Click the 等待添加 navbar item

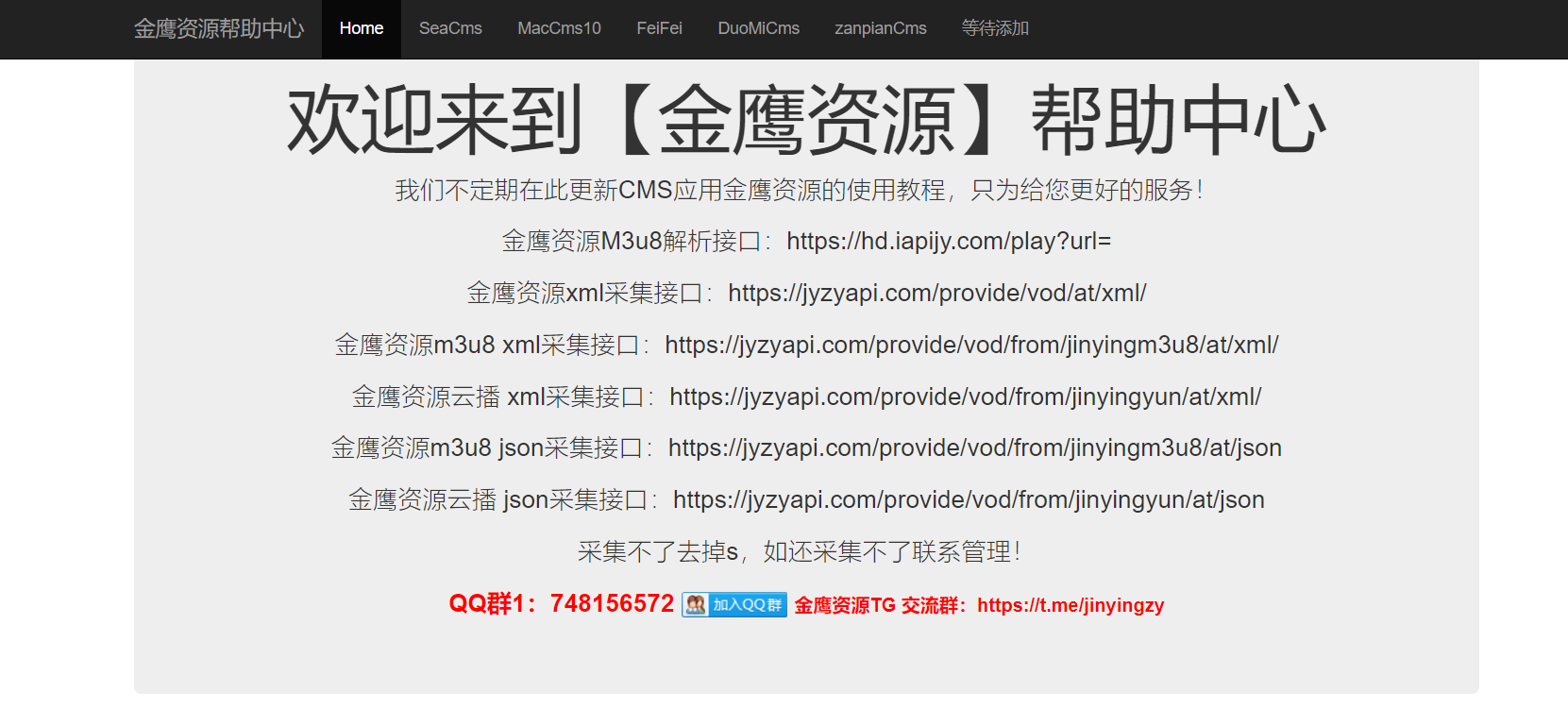click(995, 28)
